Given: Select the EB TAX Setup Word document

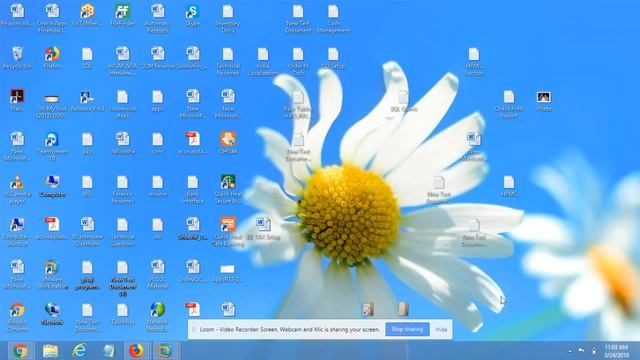Looking at the screenshot, I should pos(263,229).
